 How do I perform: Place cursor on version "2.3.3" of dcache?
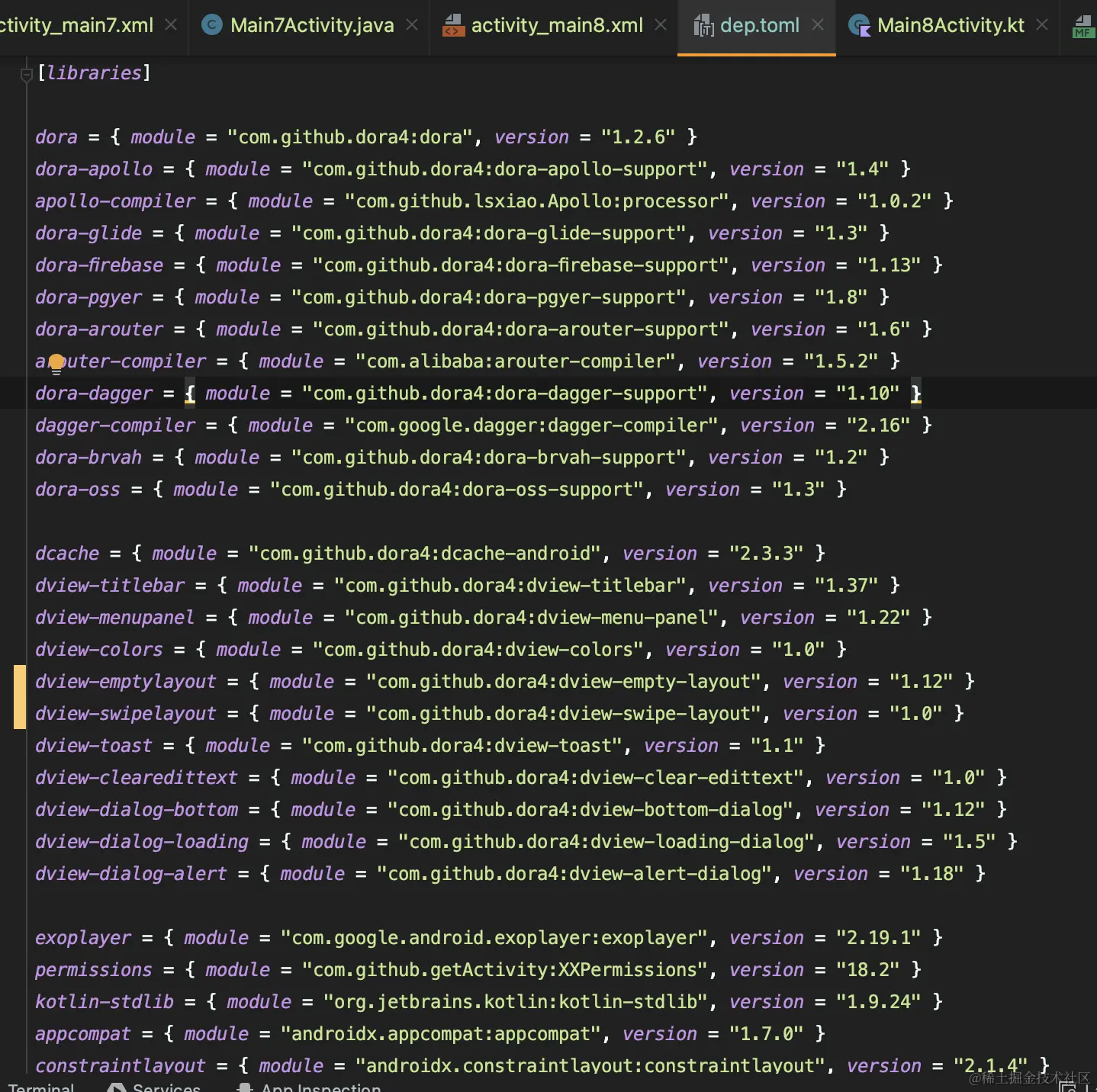766,554
